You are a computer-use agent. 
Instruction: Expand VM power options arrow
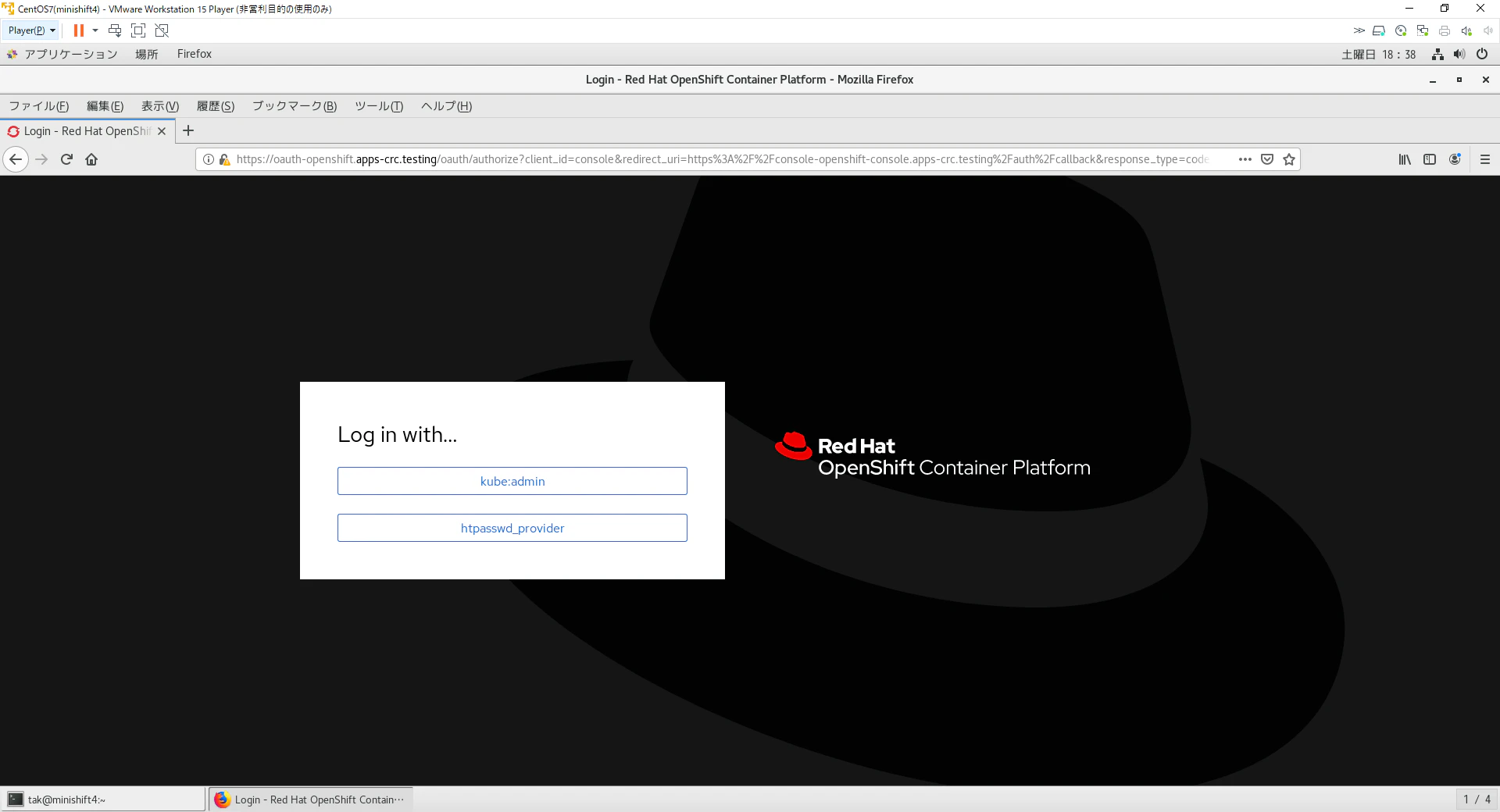(x=95, y=30)
